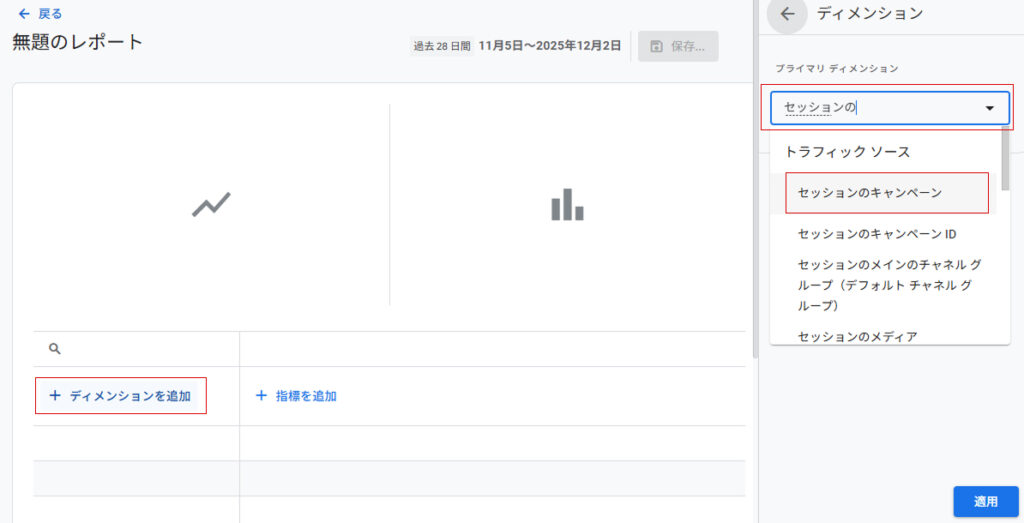Screen dimensions: 1024x523
Task: Click the plus icon beside ディメンションを追加
Action: pyautogui.click(x=55, y=396)
